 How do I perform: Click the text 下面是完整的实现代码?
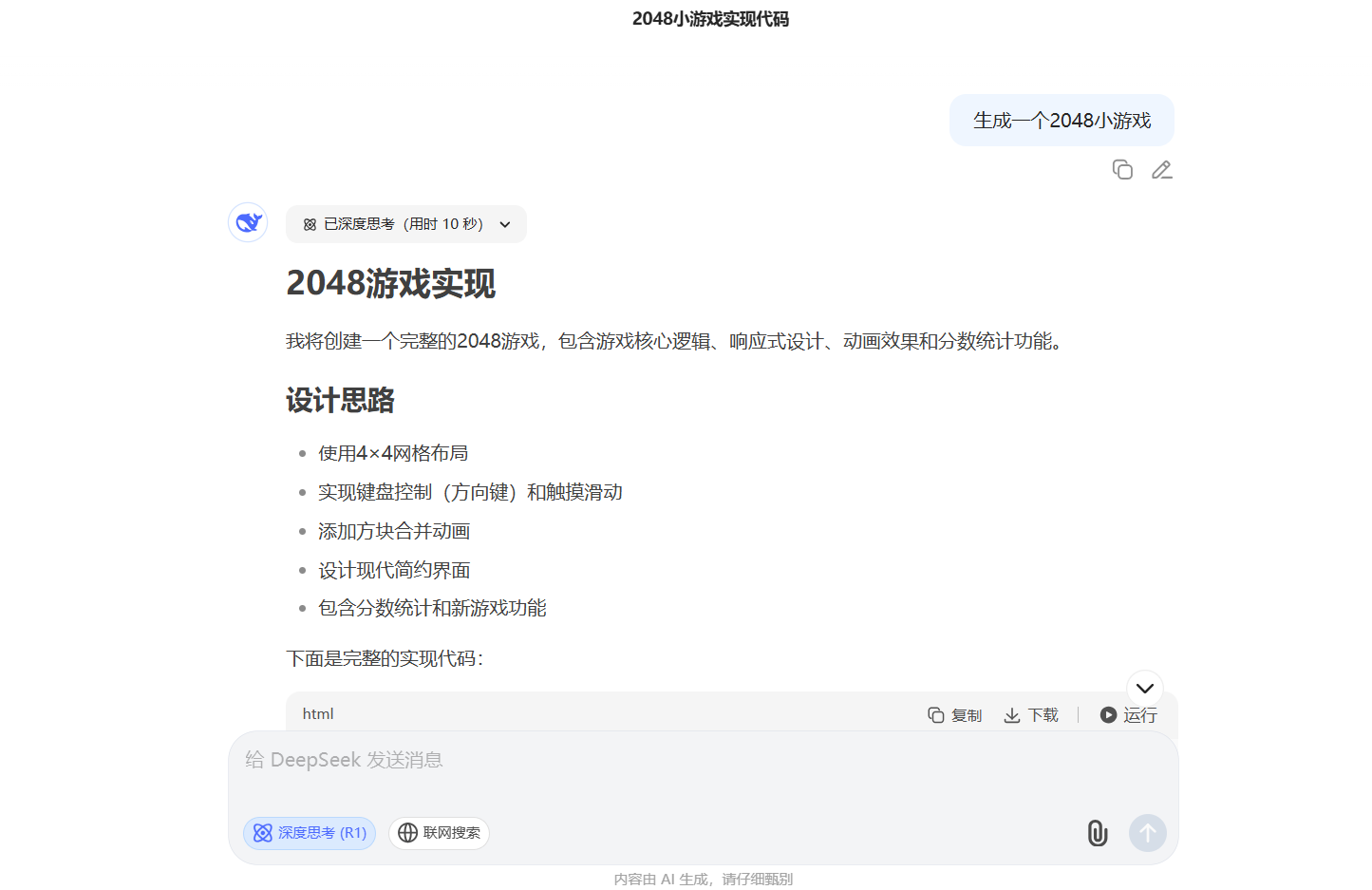(385, 658)
